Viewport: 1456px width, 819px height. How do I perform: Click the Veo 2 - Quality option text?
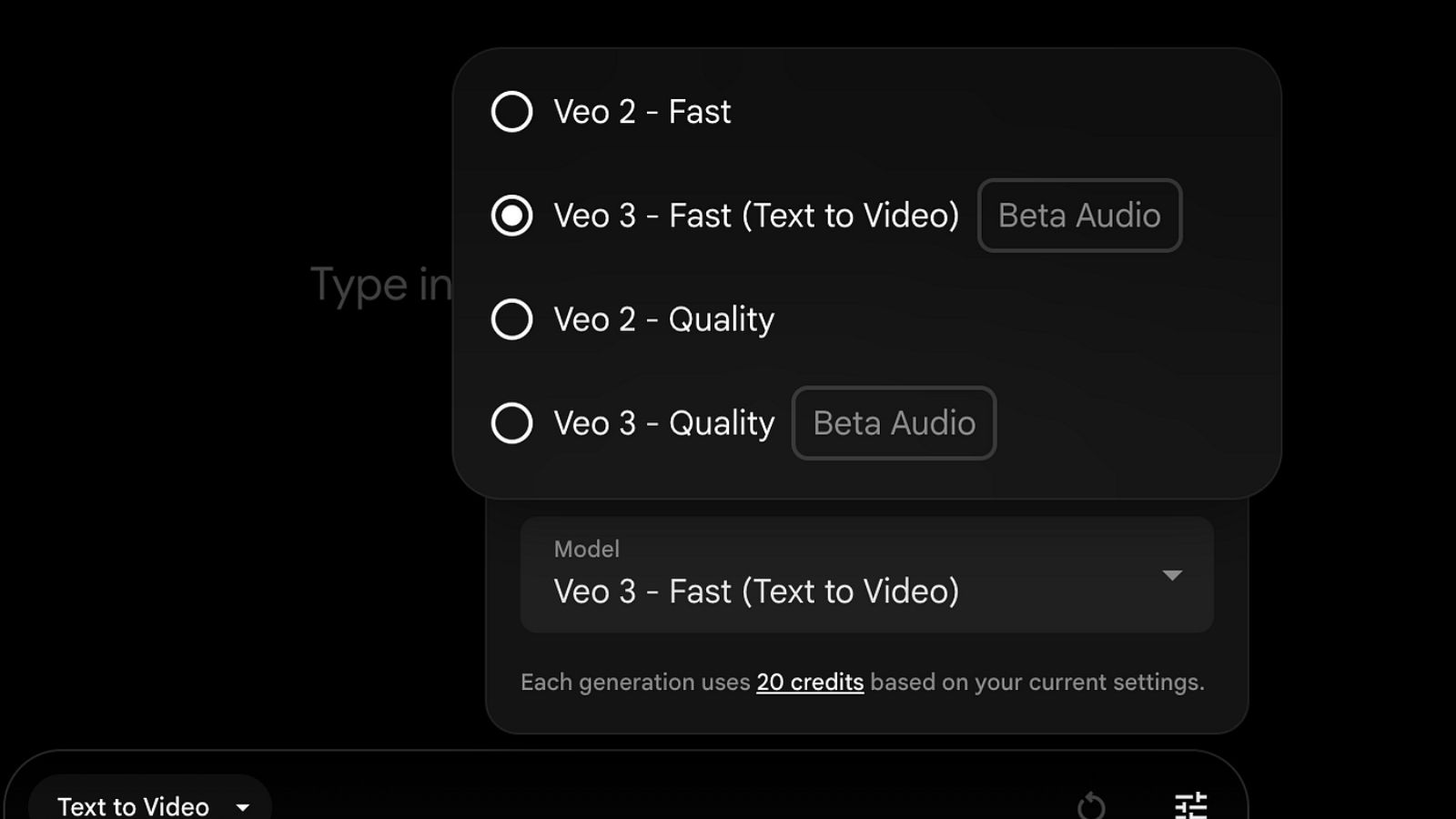click(x=663, y=319)
